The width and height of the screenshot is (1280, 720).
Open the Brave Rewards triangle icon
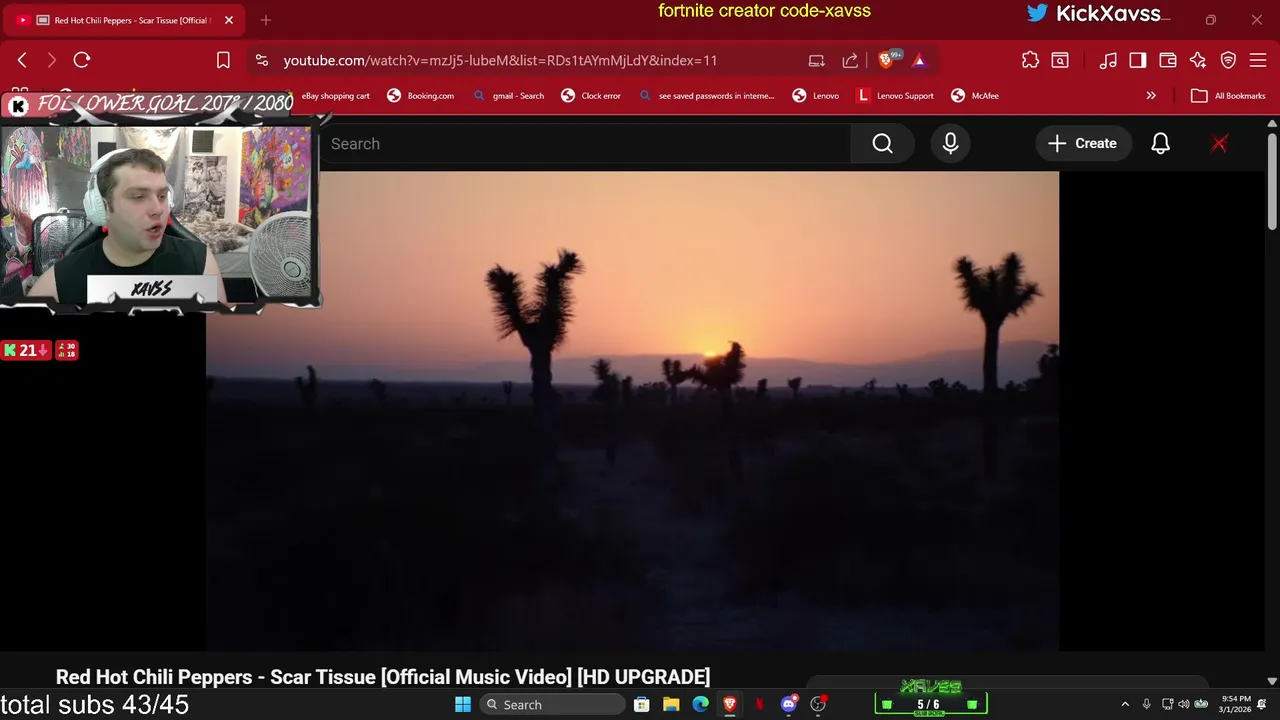pyautogui.click(x=919, y=60)
